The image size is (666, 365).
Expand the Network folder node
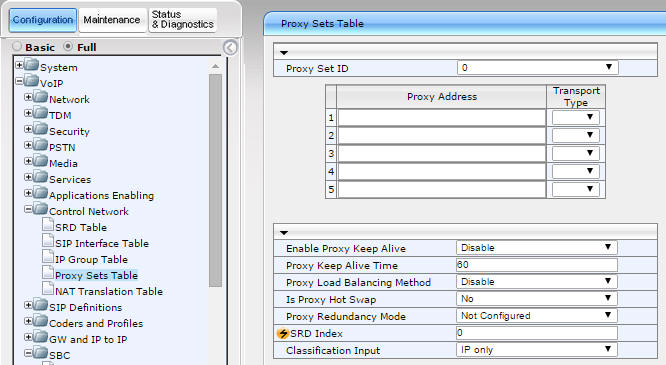28,97
